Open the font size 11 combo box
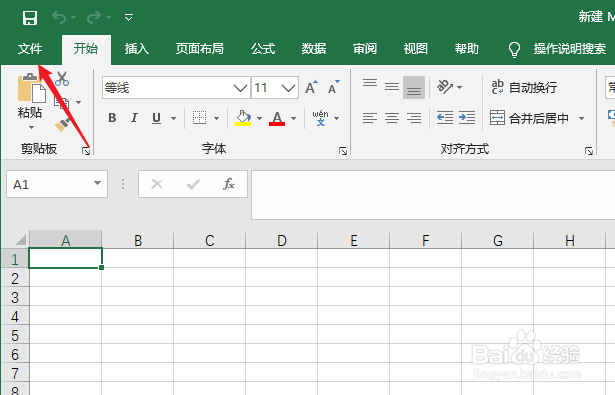 pos(275,87)
